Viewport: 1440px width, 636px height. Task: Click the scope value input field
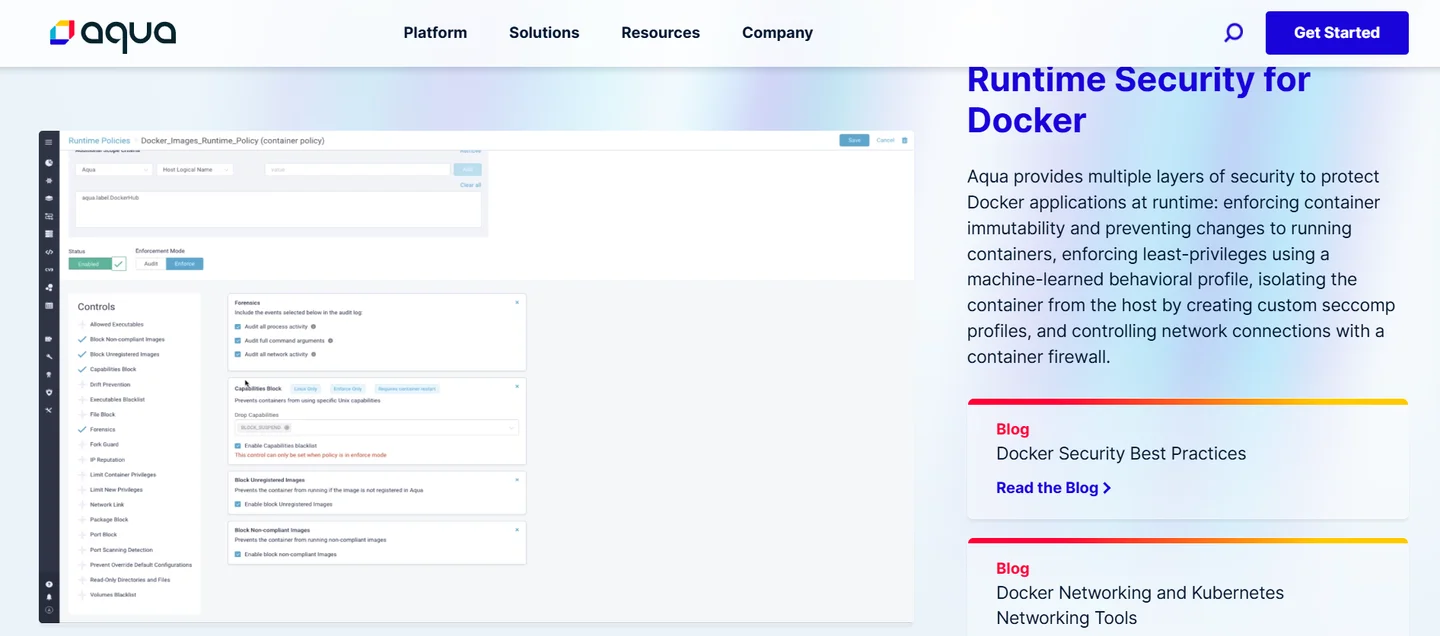coord(357,170)
